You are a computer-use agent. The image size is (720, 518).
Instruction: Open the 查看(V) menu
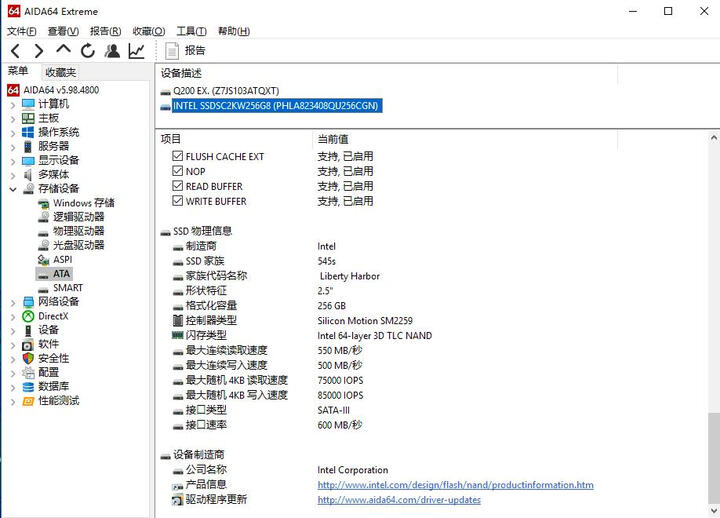point(63,31)
